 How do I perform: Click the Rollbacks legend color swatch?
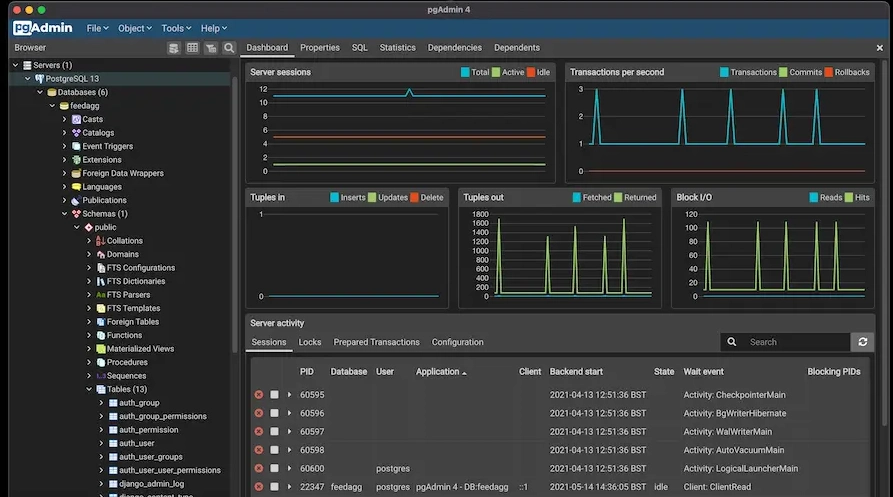829,72
